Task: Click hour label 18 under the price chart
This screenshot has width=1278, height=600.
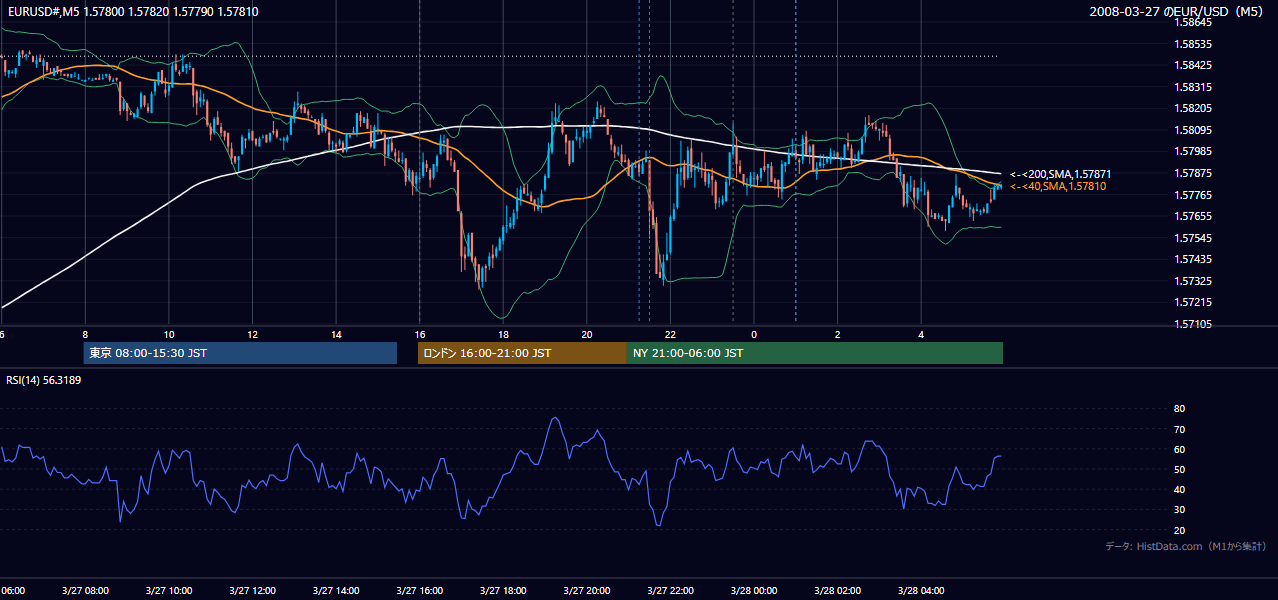Action: (x=503, y=335)
